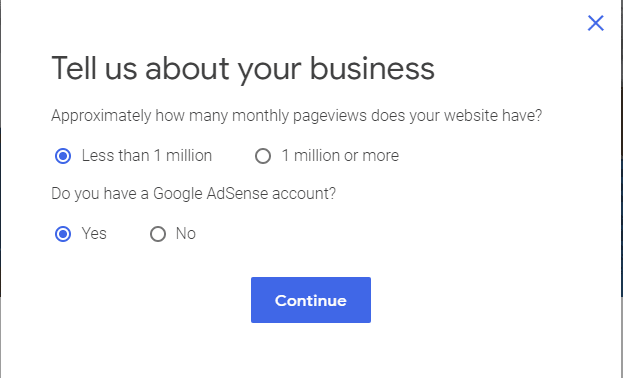Close the business dialog with the X icon
Screen dimensions: 623x378
tap(596, 23)
